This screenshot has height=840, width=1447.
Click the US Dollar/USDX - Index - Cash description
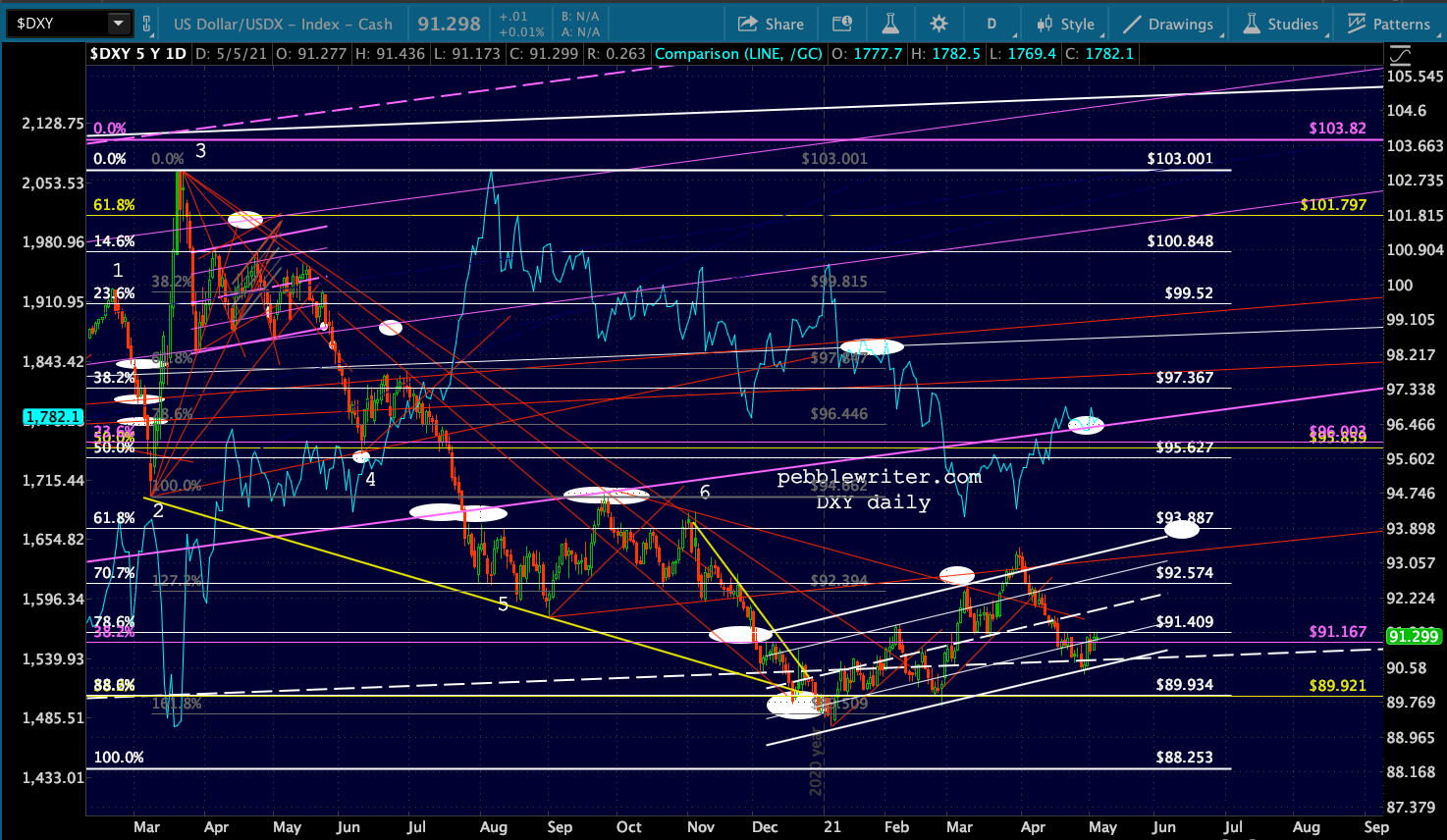283,24
